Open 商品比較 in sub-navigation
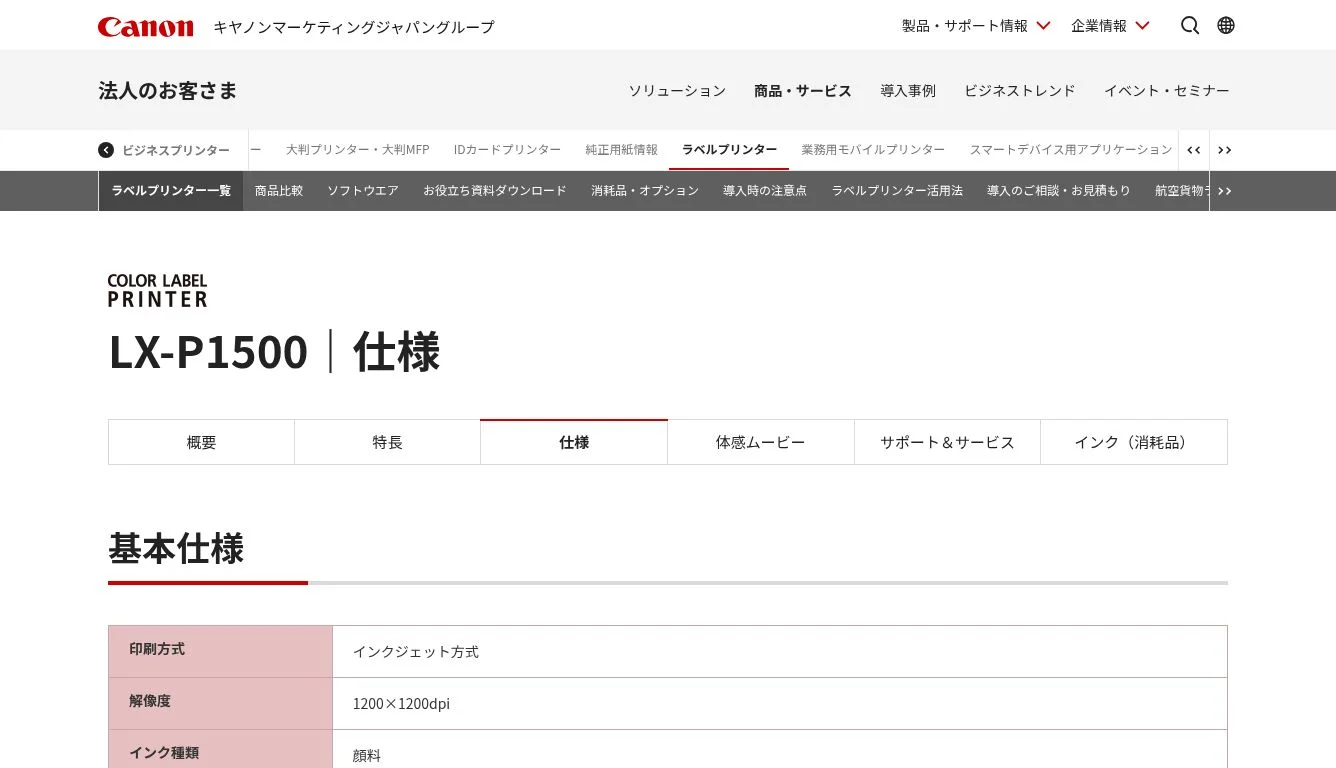 (x=279, y=191)
